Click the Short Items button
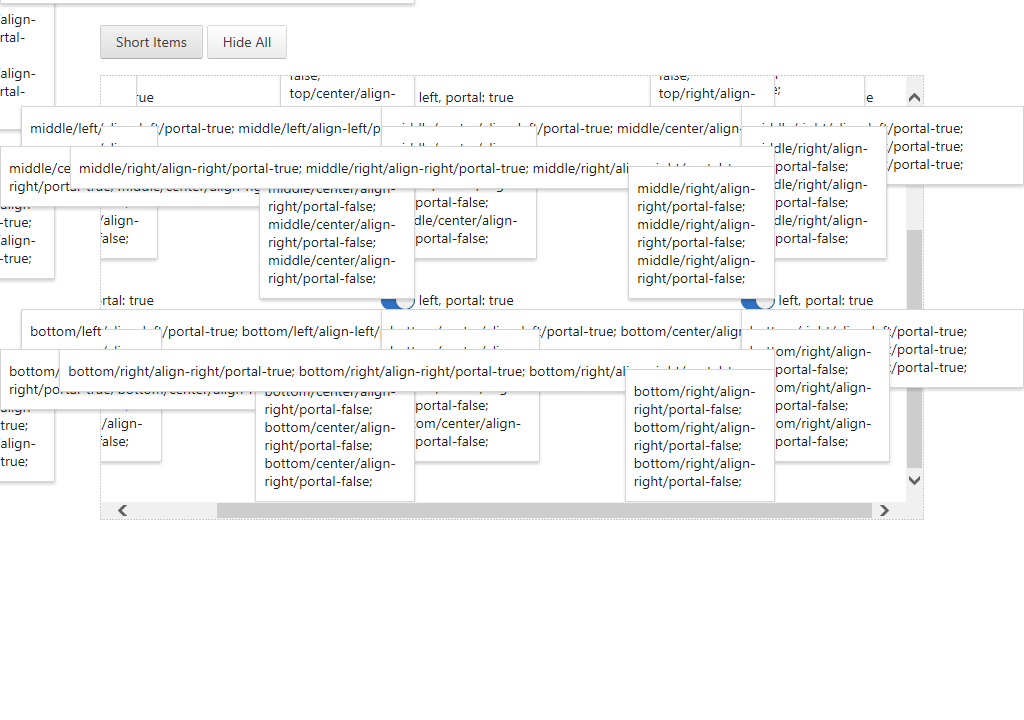Screen dimensions: 1024x720 pos(151,42)
